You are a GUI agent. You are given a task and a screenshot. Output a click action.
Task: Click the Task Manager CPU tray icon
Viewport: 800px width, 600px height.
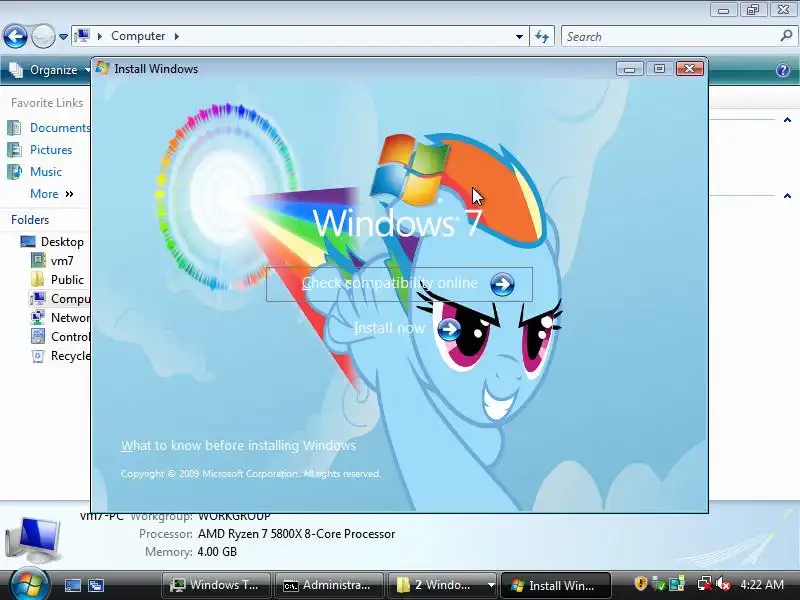677,583
